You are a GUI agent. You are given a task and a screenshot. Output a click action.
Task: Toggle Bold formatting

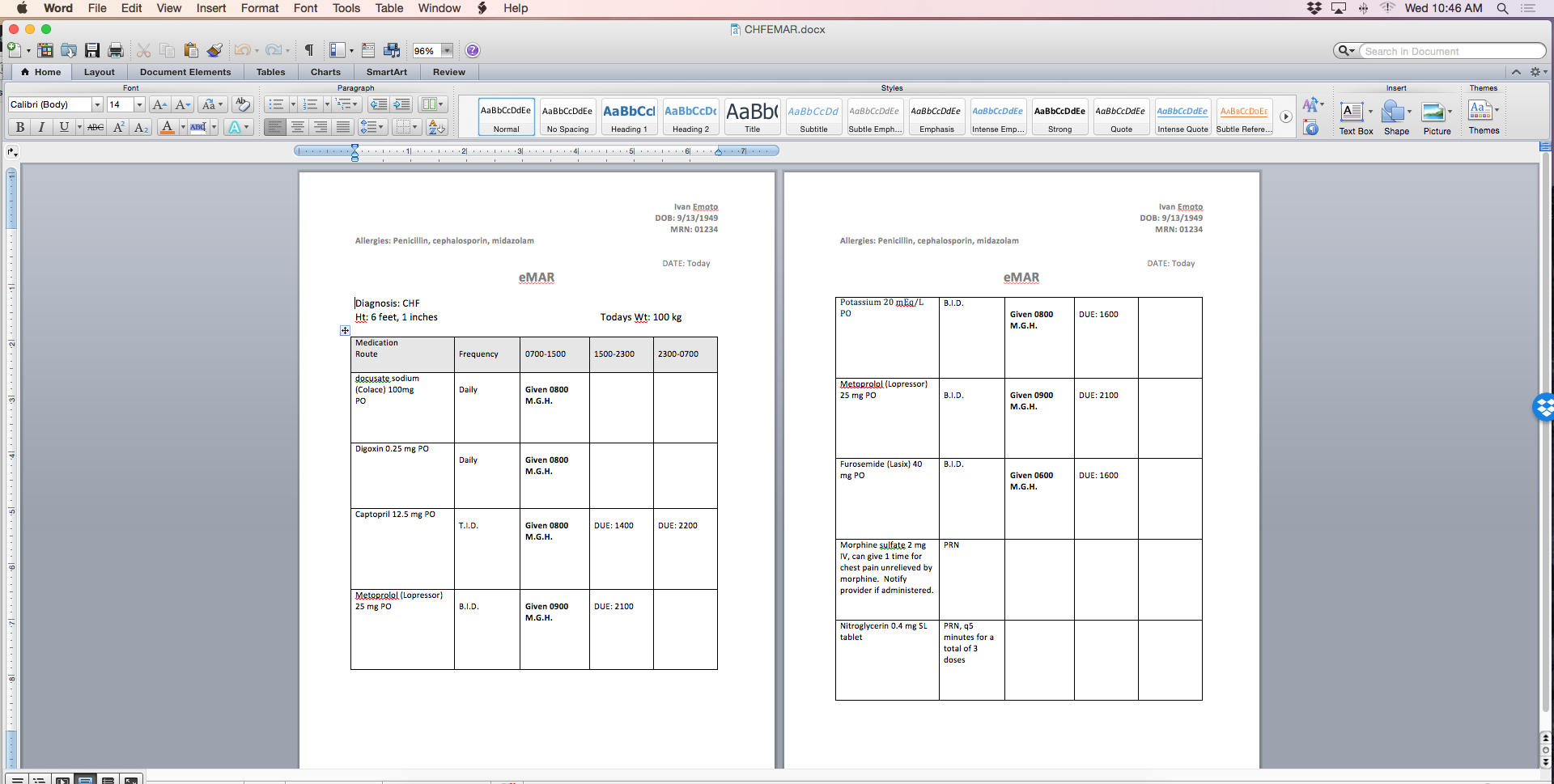tap(20, 127)
